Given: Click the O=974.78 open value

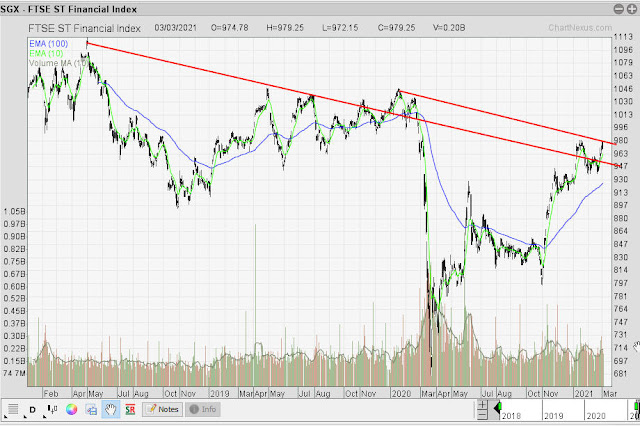Looking at the screenshot, I should [x=229, y=28].
